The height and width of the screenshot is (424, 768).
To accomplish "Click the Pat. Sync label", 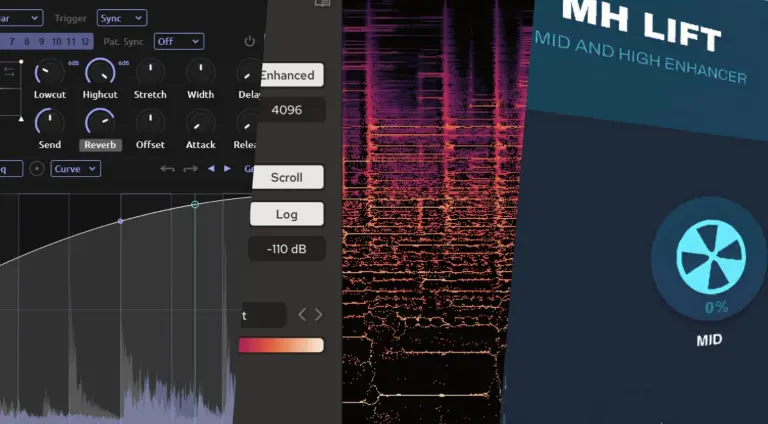I will (123, 42).
